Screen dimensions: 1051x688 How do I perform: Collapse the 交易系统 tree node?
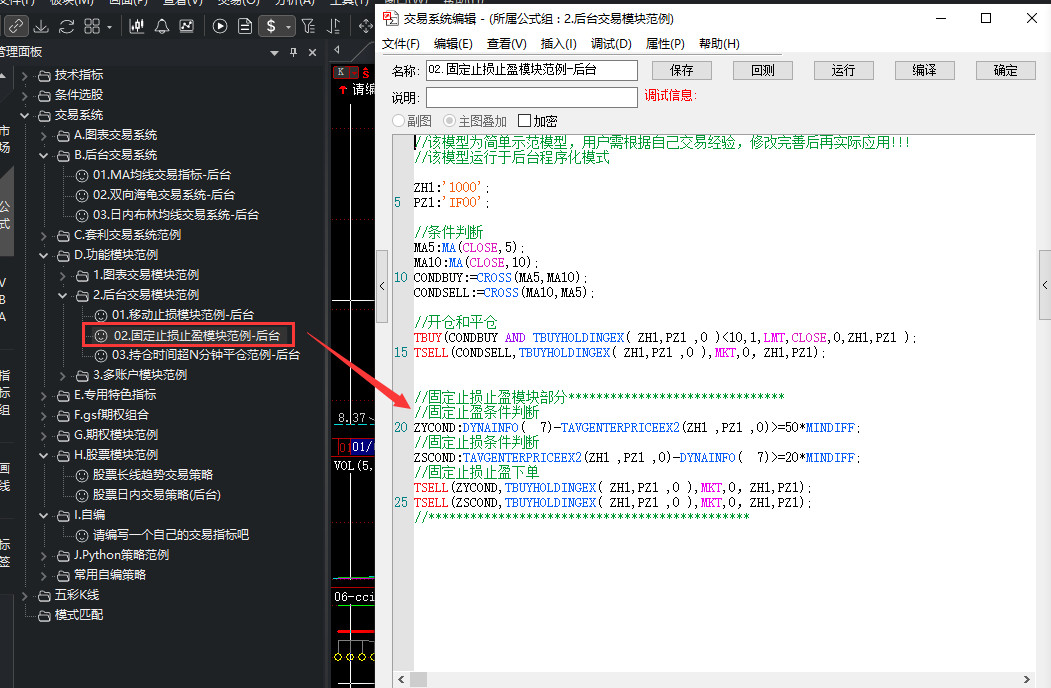coord(25,116)
